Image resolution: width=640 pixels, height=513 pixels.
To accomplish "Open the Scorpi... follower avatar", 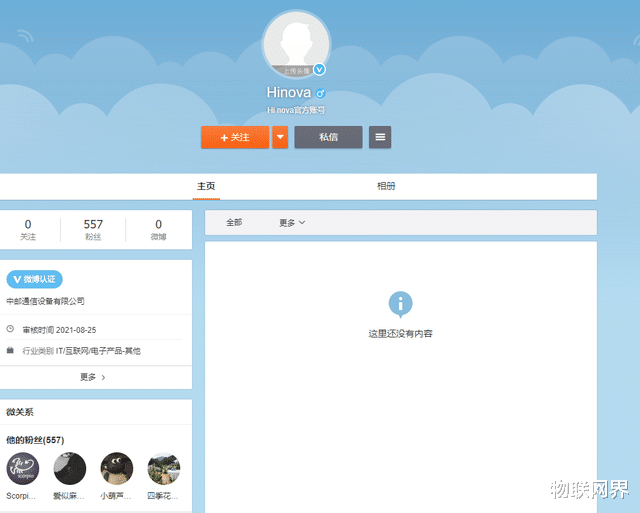I will click(23, 469).
